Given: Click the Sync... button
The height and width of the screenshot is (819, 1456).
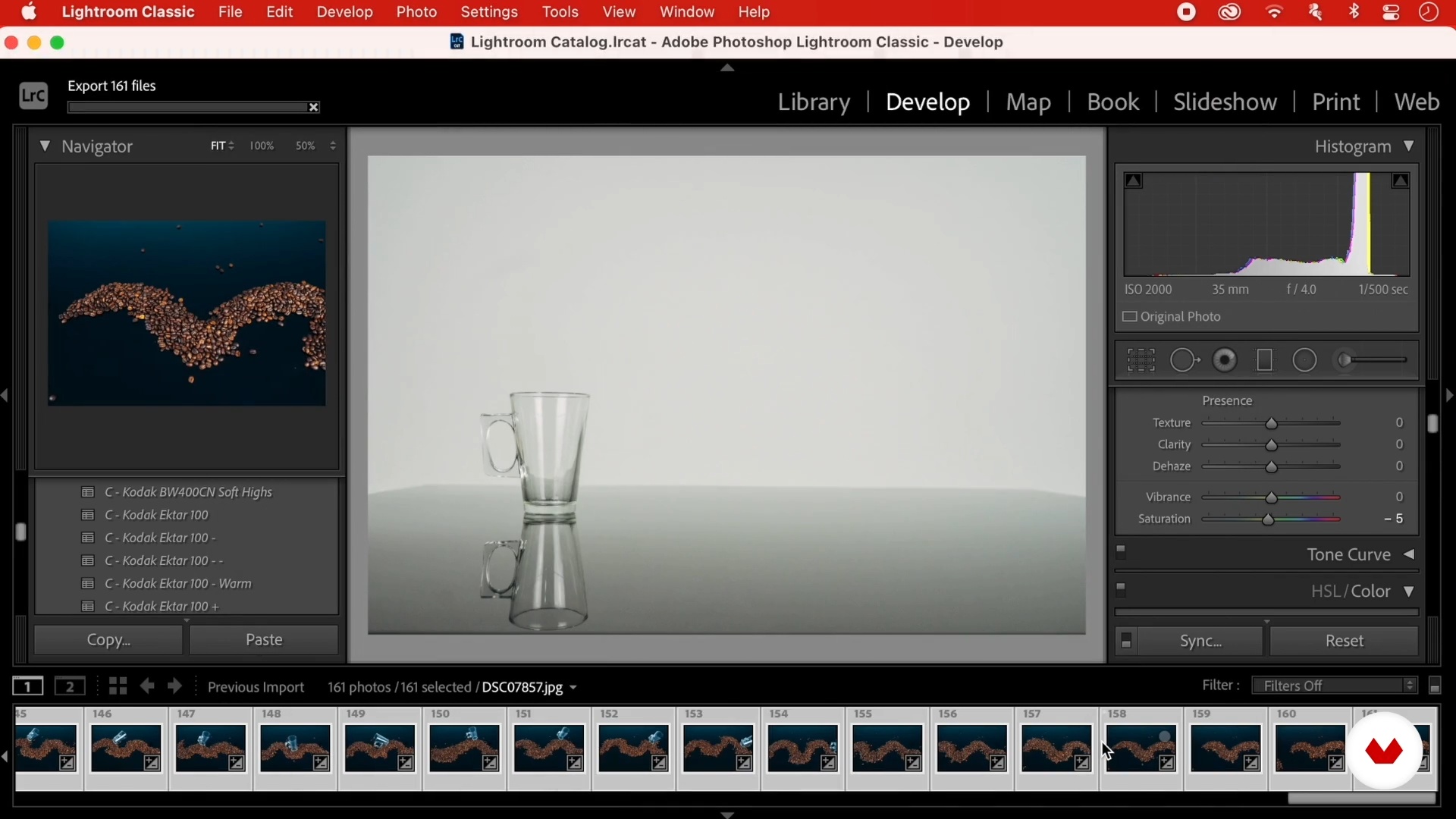Looking at the screenshot, I should (1201, 641).
